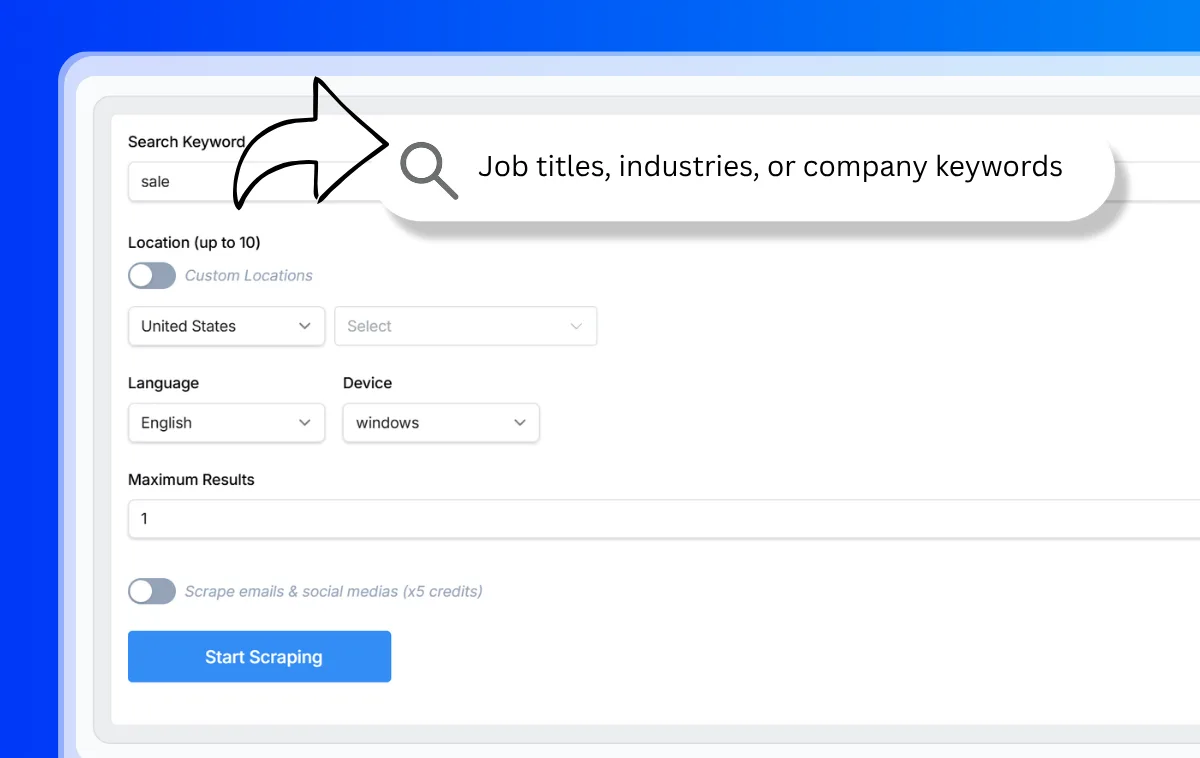Open the windows device dropdown
Viewport: 1200px width, 758px height.
point(440,423)
